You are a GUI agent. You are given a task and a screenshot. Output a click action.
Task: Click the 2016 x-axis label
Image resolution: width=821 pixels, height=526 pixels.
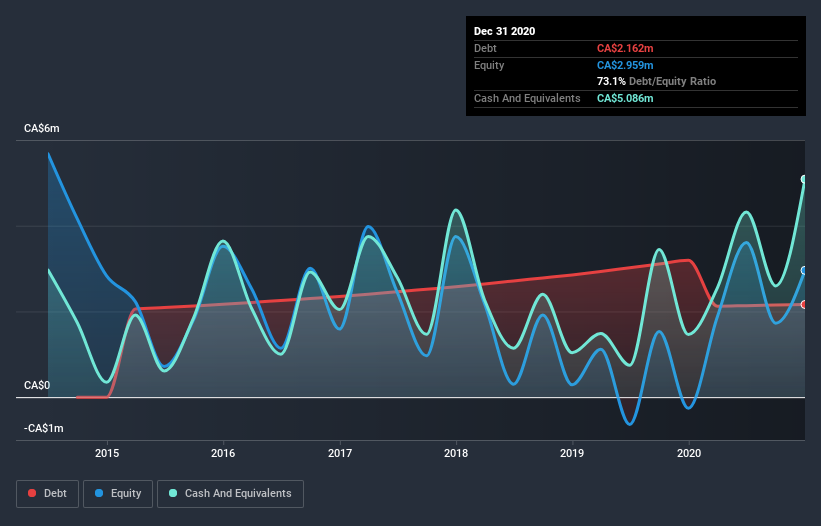(x=223, y=453)
